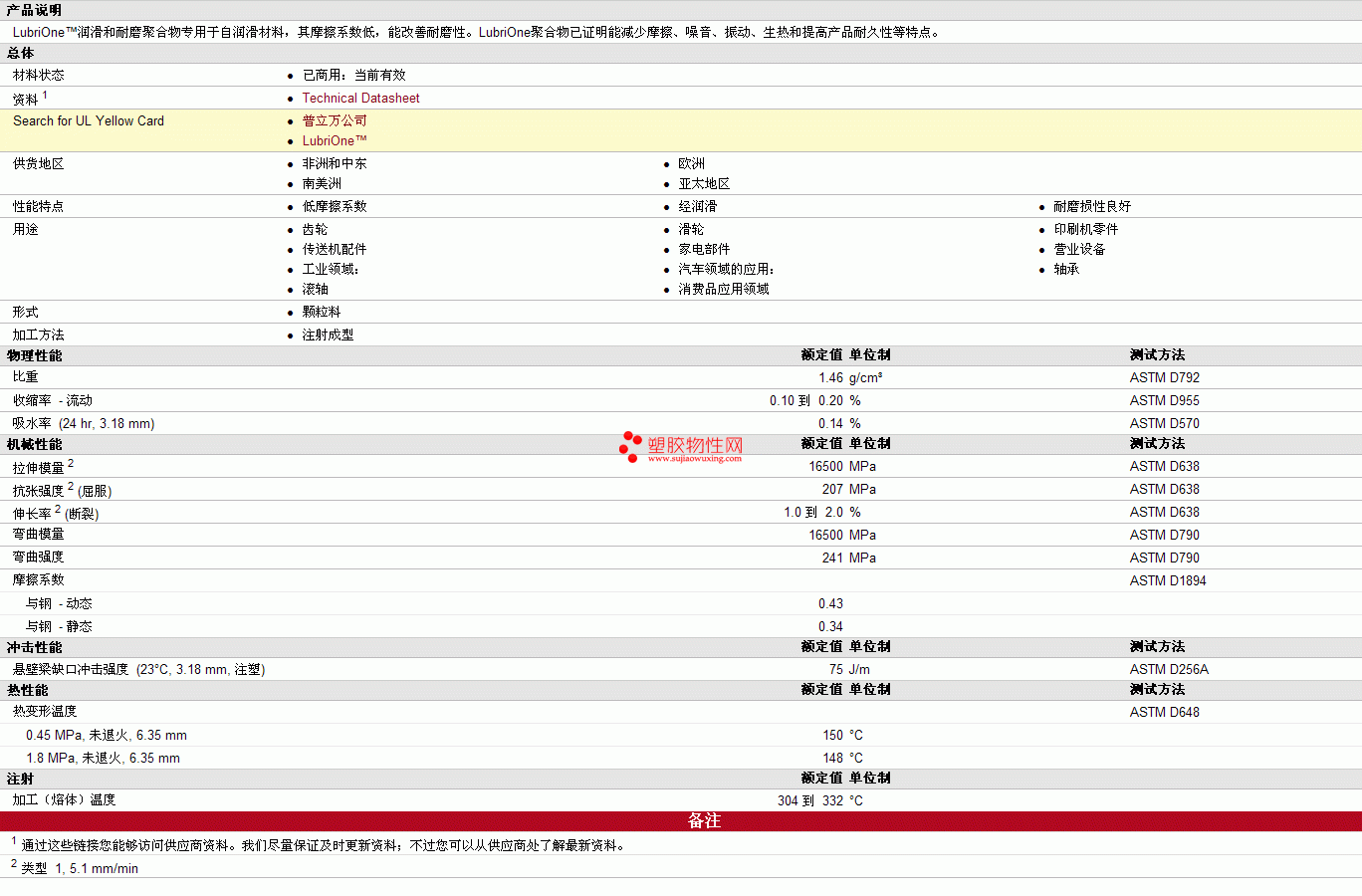This screenshot has width=1362, height=896.
Task: Select the 家电部件 use entry
Action: pyautogui.click(x=704, y=249)
